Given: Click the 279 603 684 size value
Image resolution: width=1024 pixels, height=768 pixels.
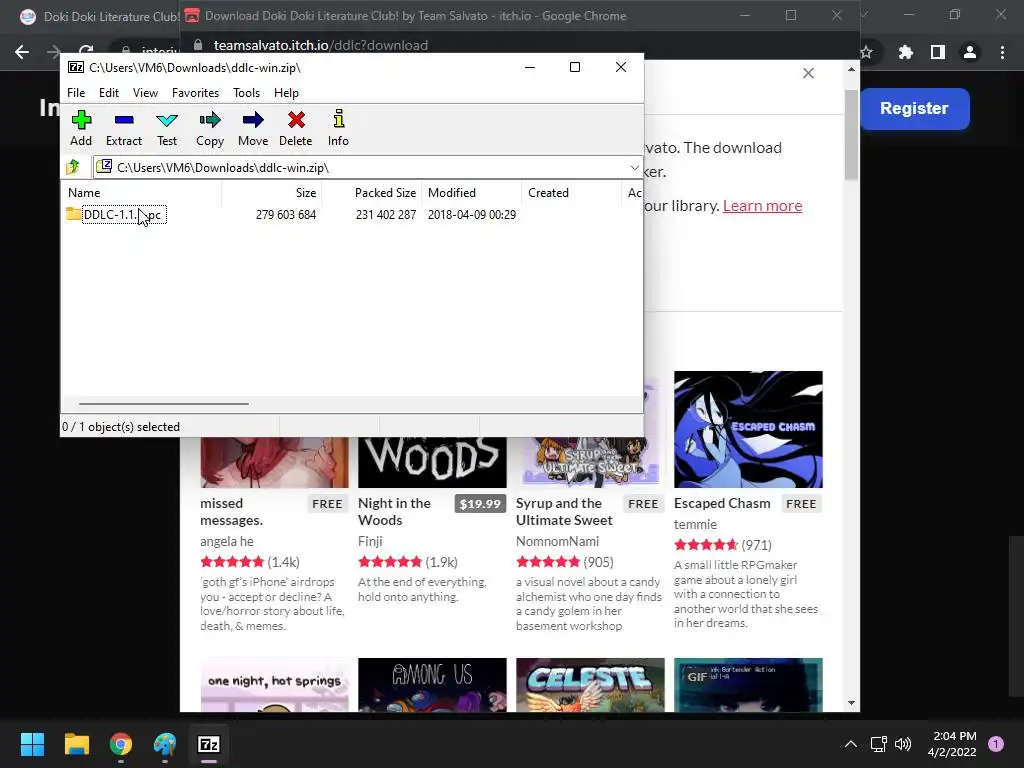Looking at the screenshot, I should (286, 215).
